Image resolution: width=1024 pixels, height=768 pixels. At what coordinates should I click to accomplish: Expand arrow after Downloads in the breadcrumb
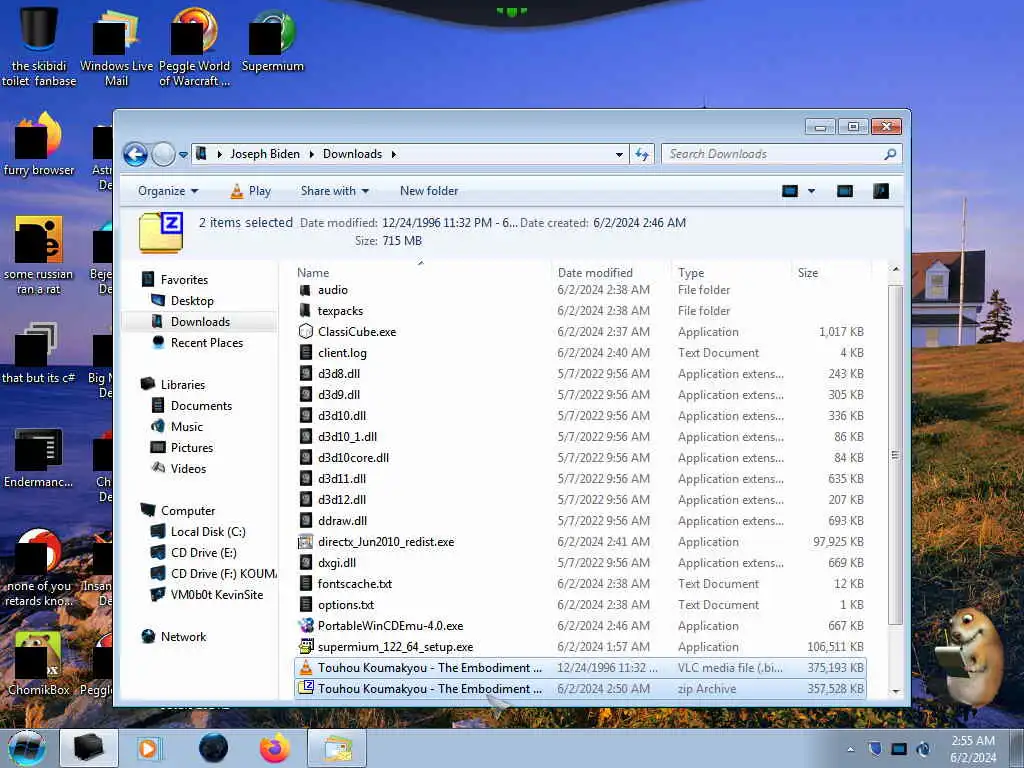pos(394,154)
